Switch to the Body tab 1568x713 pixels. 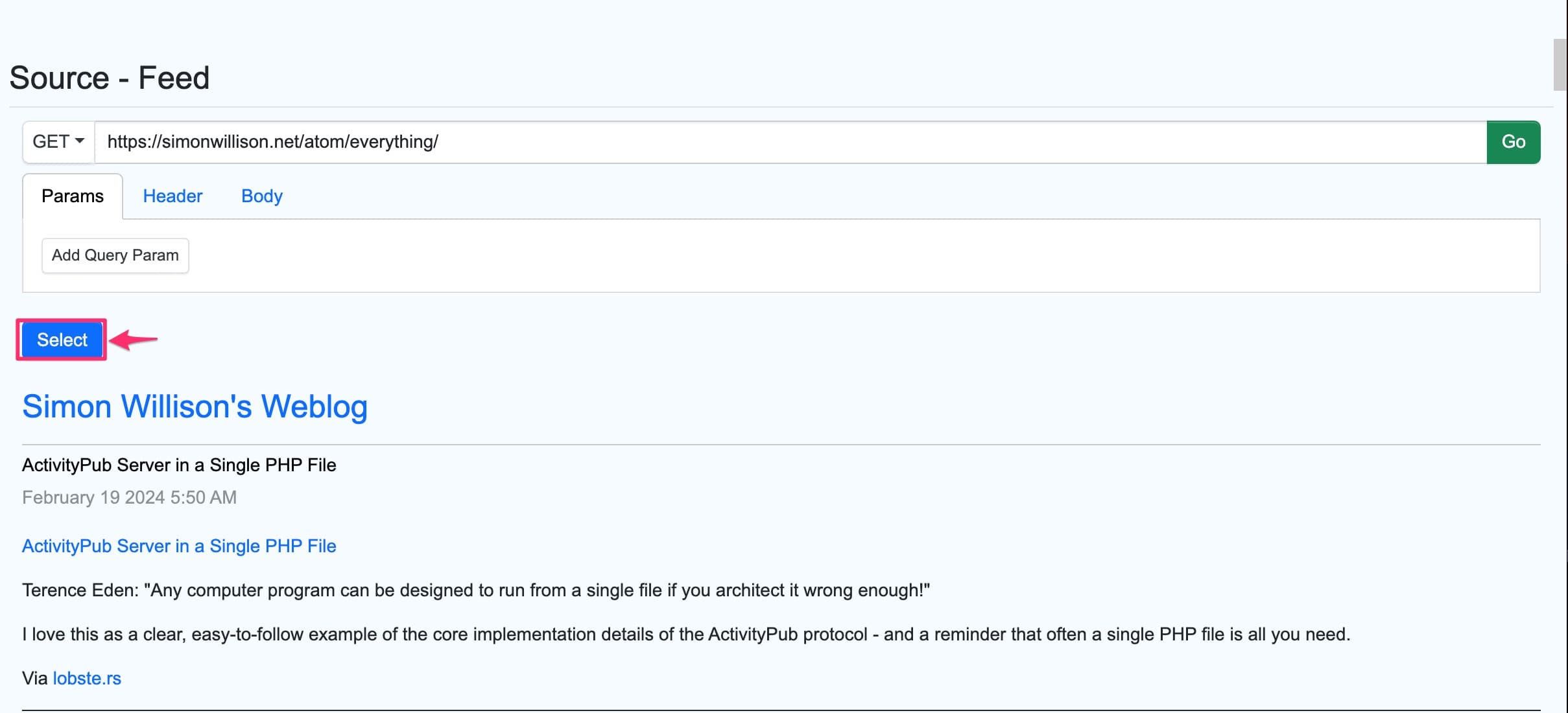coord(261,196)
